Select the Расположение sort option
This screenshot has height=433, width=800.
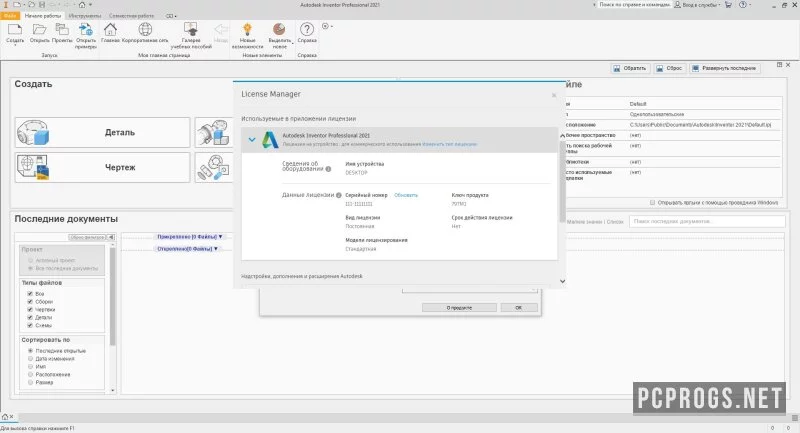[31, 374]
